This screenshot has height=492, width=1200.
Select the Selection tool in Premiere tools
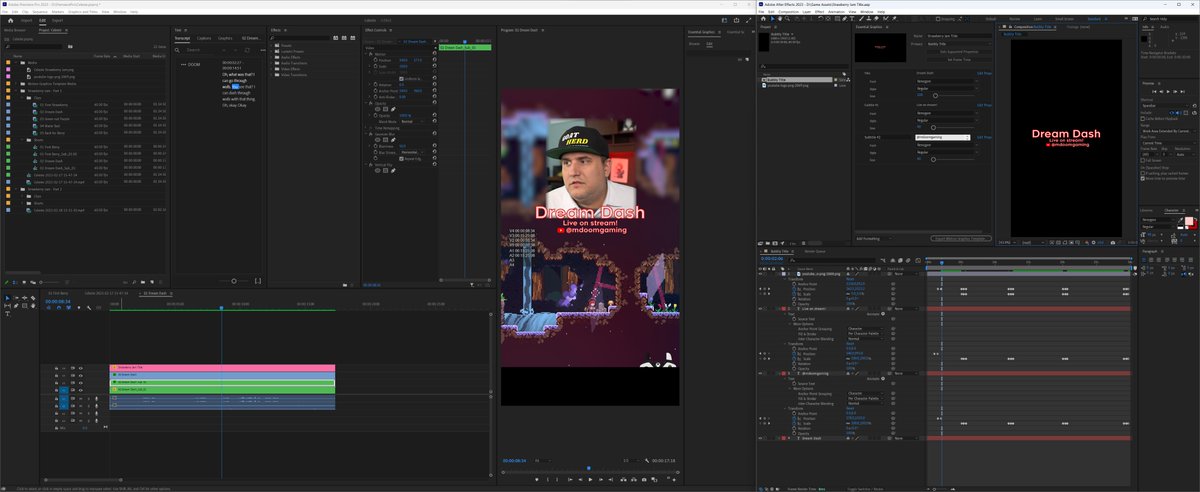(x=7, y=298)
